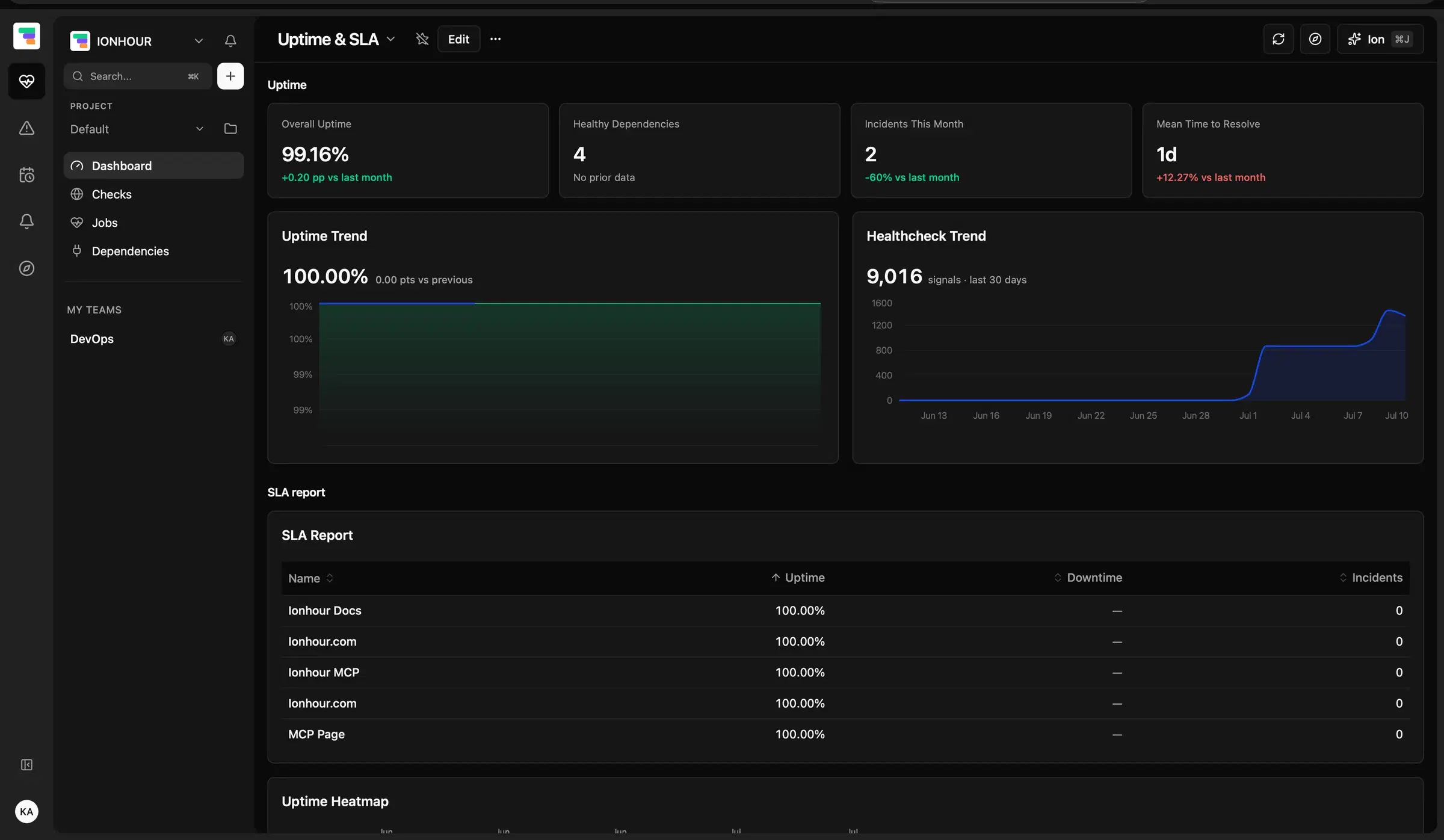Click the 99.16% overall uptime value

click(x=315, y=155)
